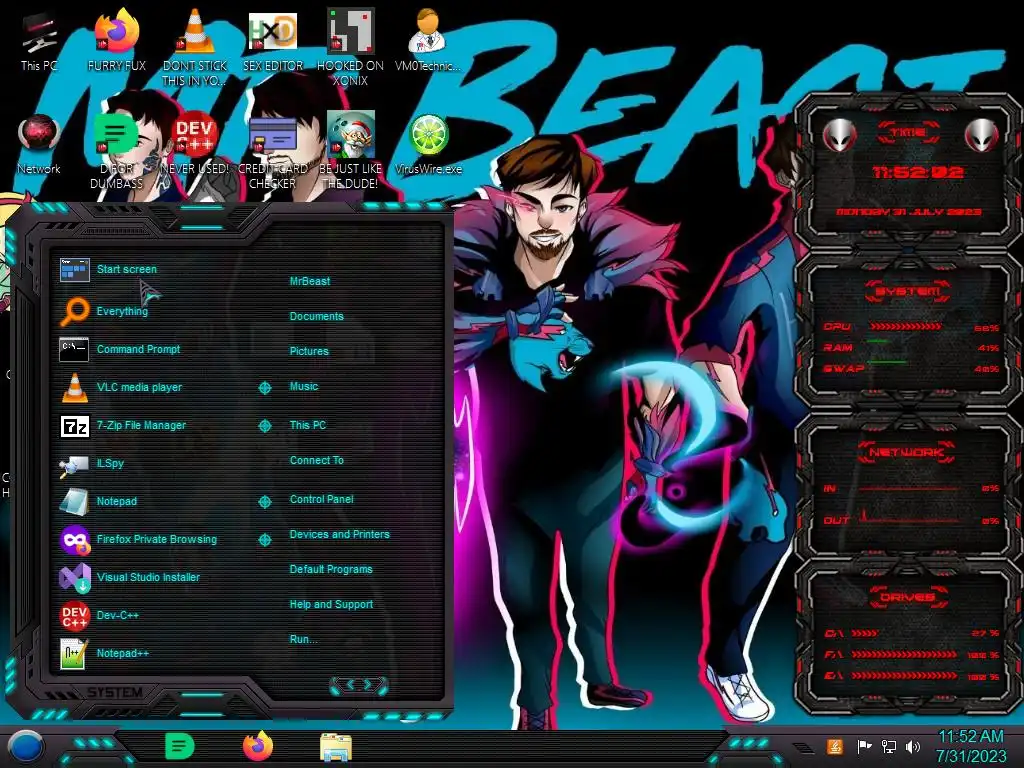Open Default Programs
Screen dimensions: 1024x768
pos(330,569)
